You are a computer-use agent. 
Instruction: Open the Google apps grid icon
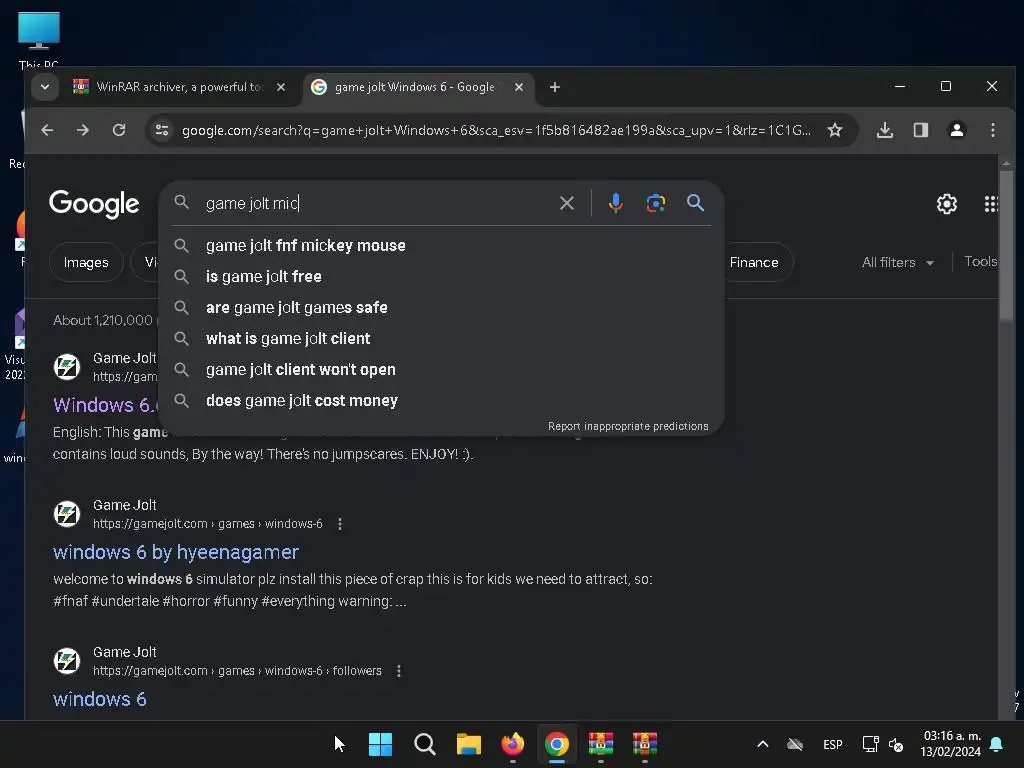tap(991, 204)
